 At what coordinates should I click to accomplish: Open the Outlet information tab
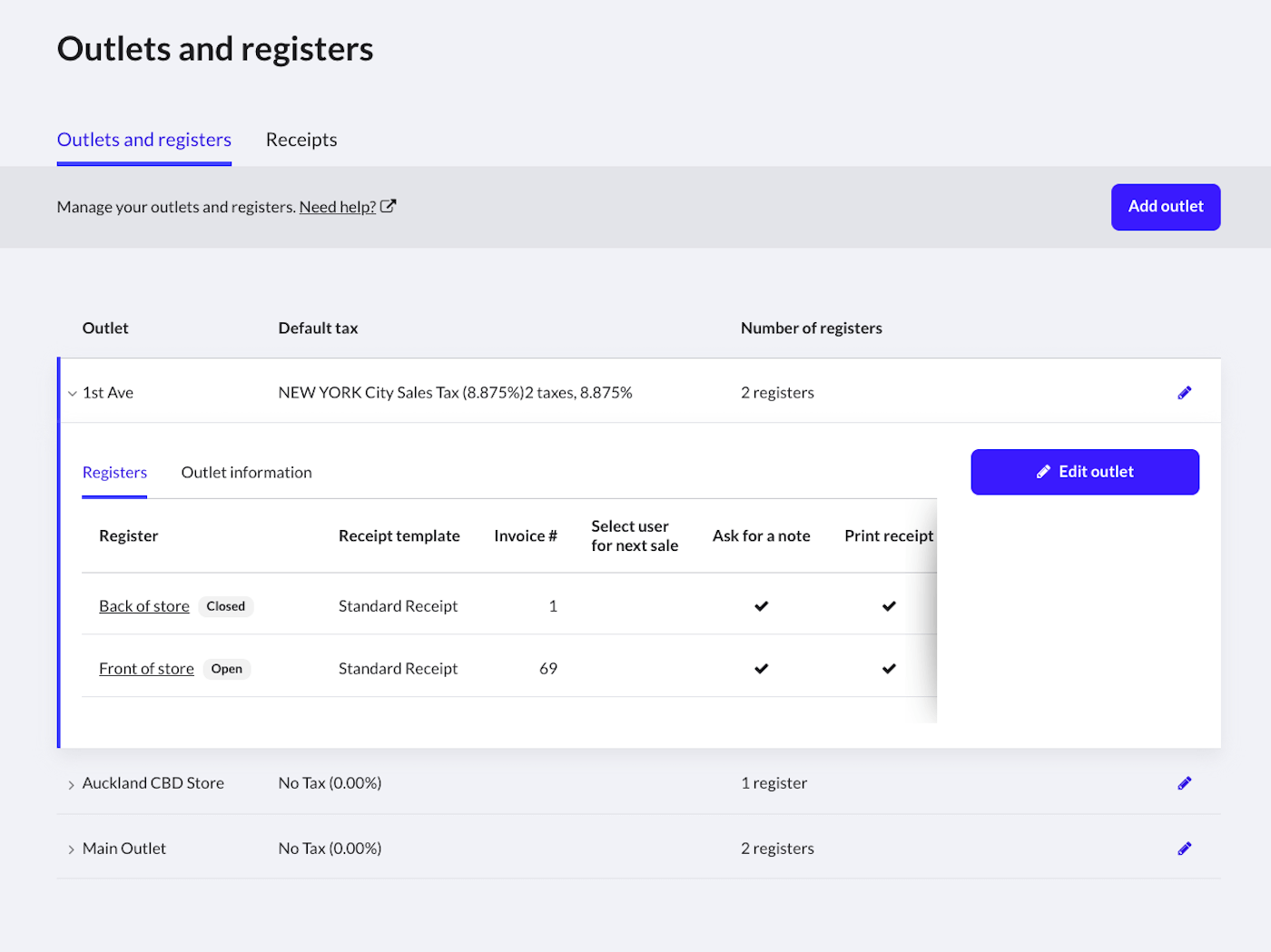click(x=246, y=473)
